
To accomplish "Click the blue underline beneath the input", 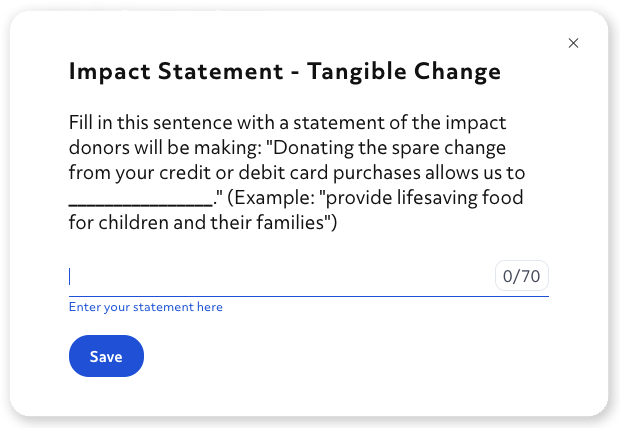I will pyautogui.click(x=308, y=296).
